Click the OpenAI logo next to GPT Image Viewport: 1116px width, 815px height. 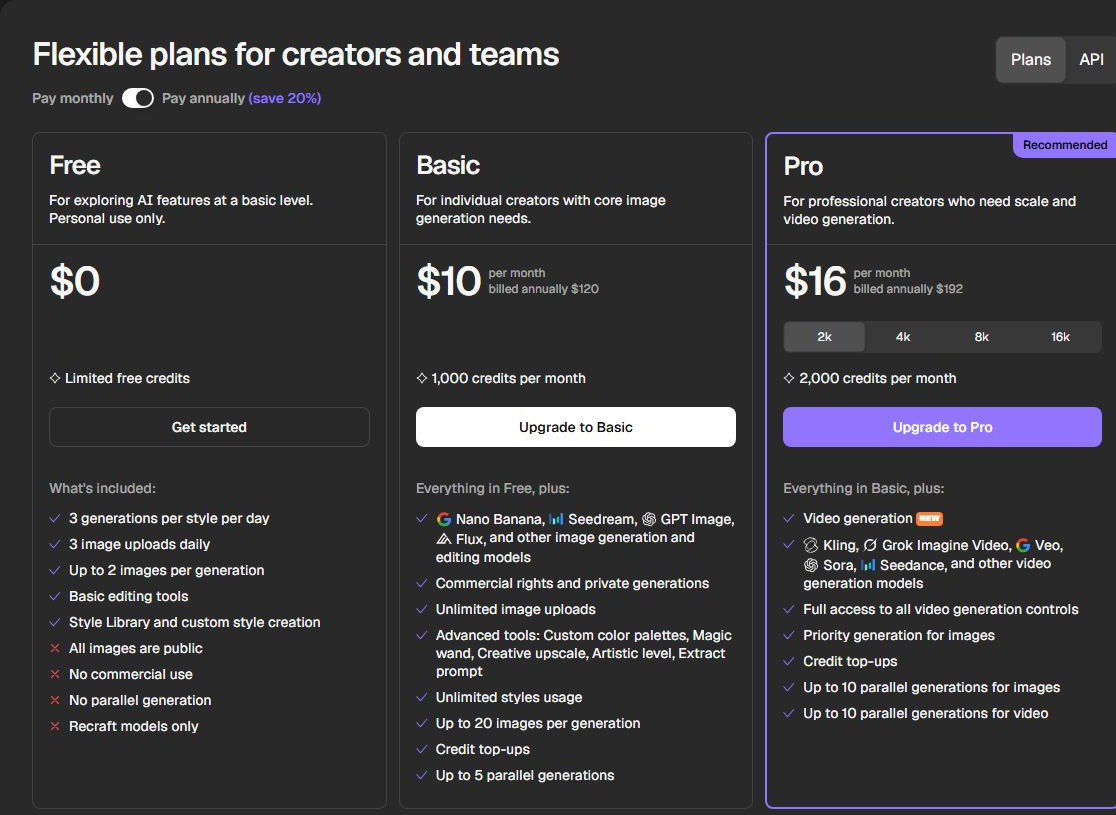point(648,519)
